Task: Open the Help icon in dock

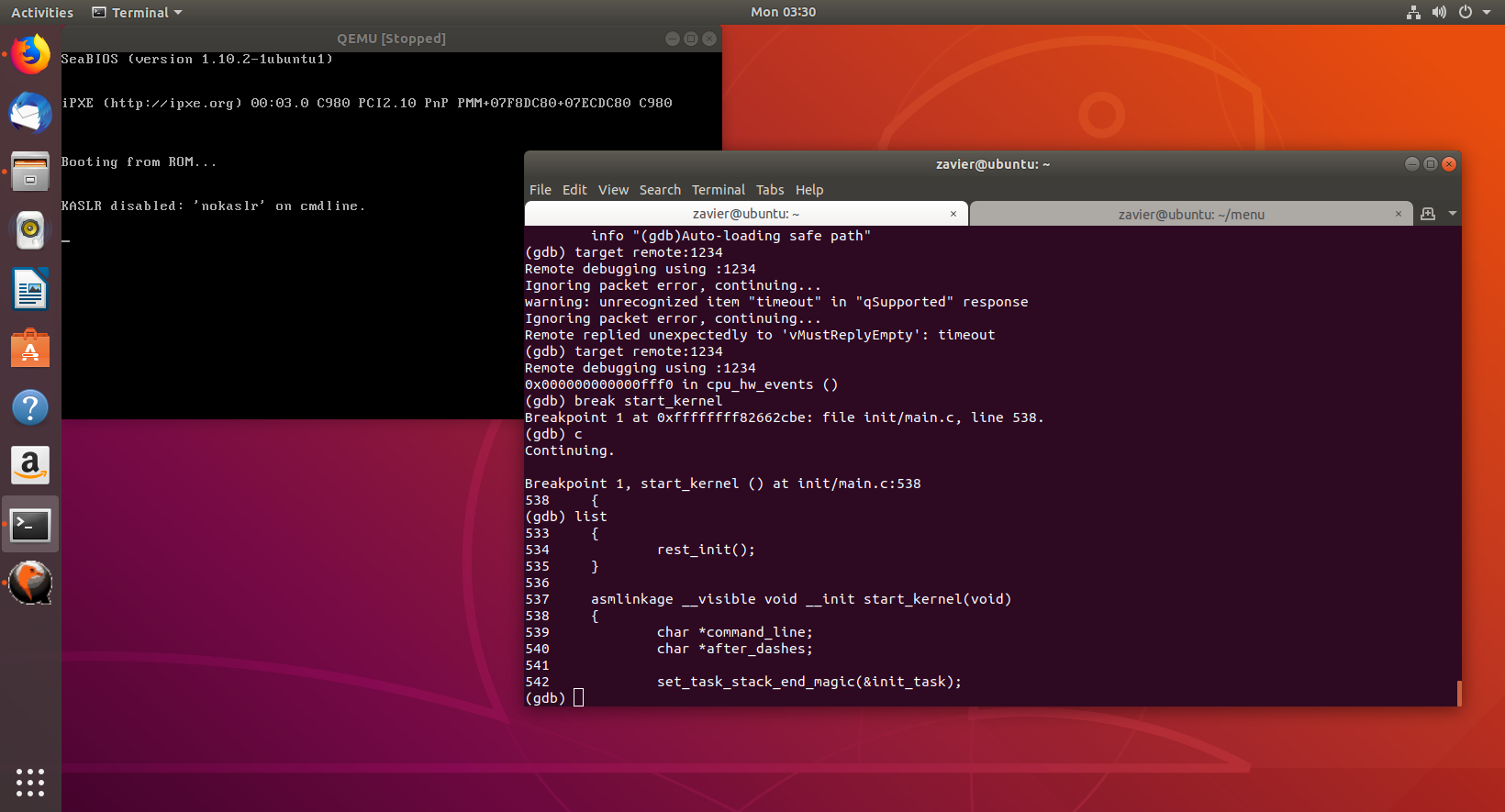Action: coord(30,407)
